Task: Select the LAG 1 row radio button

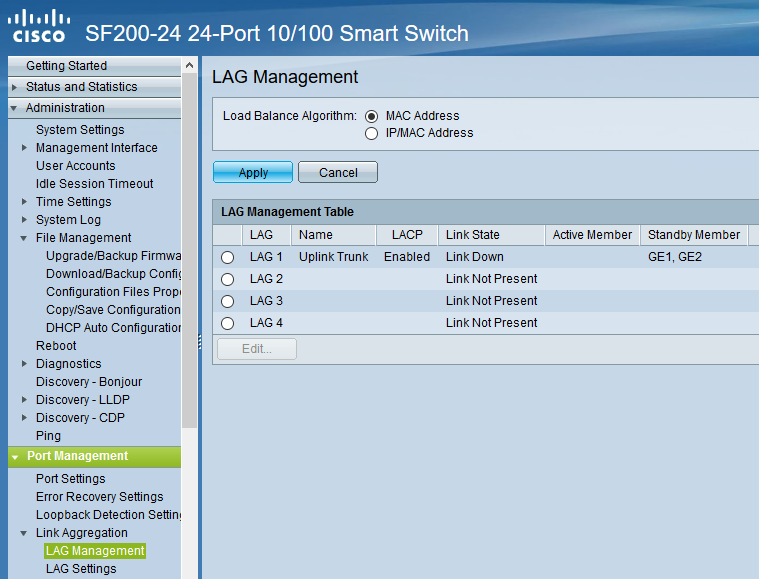Action: pos(228,257)
